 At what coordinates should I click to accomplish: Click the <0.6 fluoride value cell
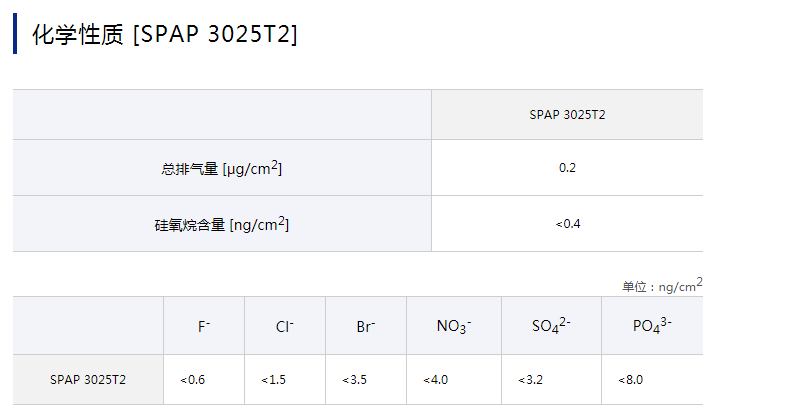click(193, 380)
